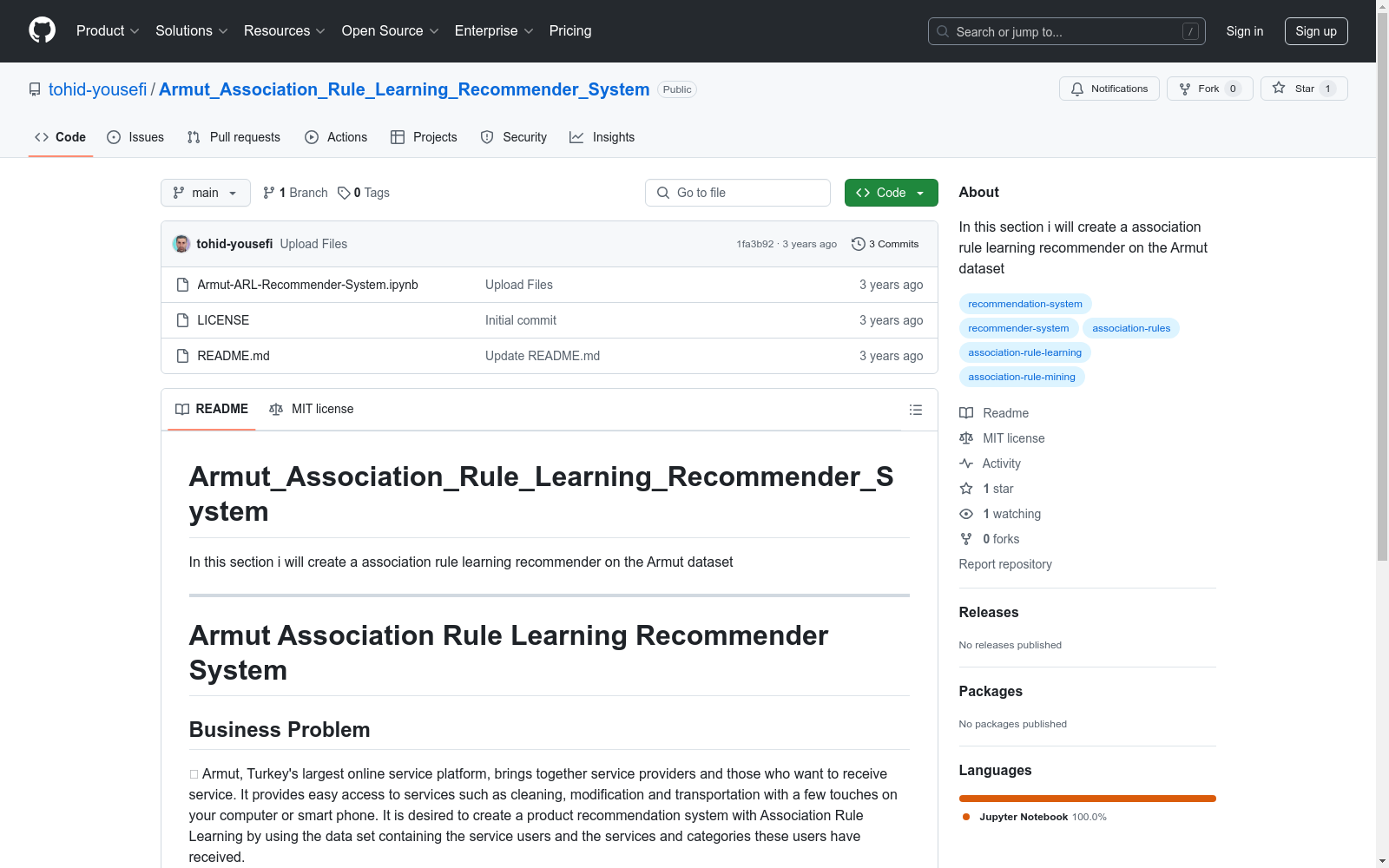Viewport: 1389px width, 868px height.
Task: Click the Notifications bell icon
Action: tap(1077, 89)
